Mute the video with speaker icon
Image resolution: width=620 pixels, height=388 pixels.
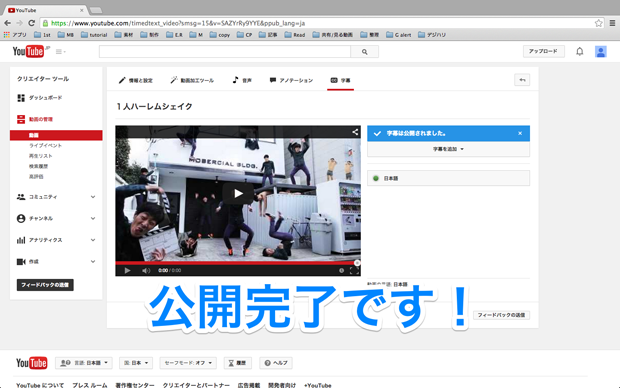click(146, 271)
